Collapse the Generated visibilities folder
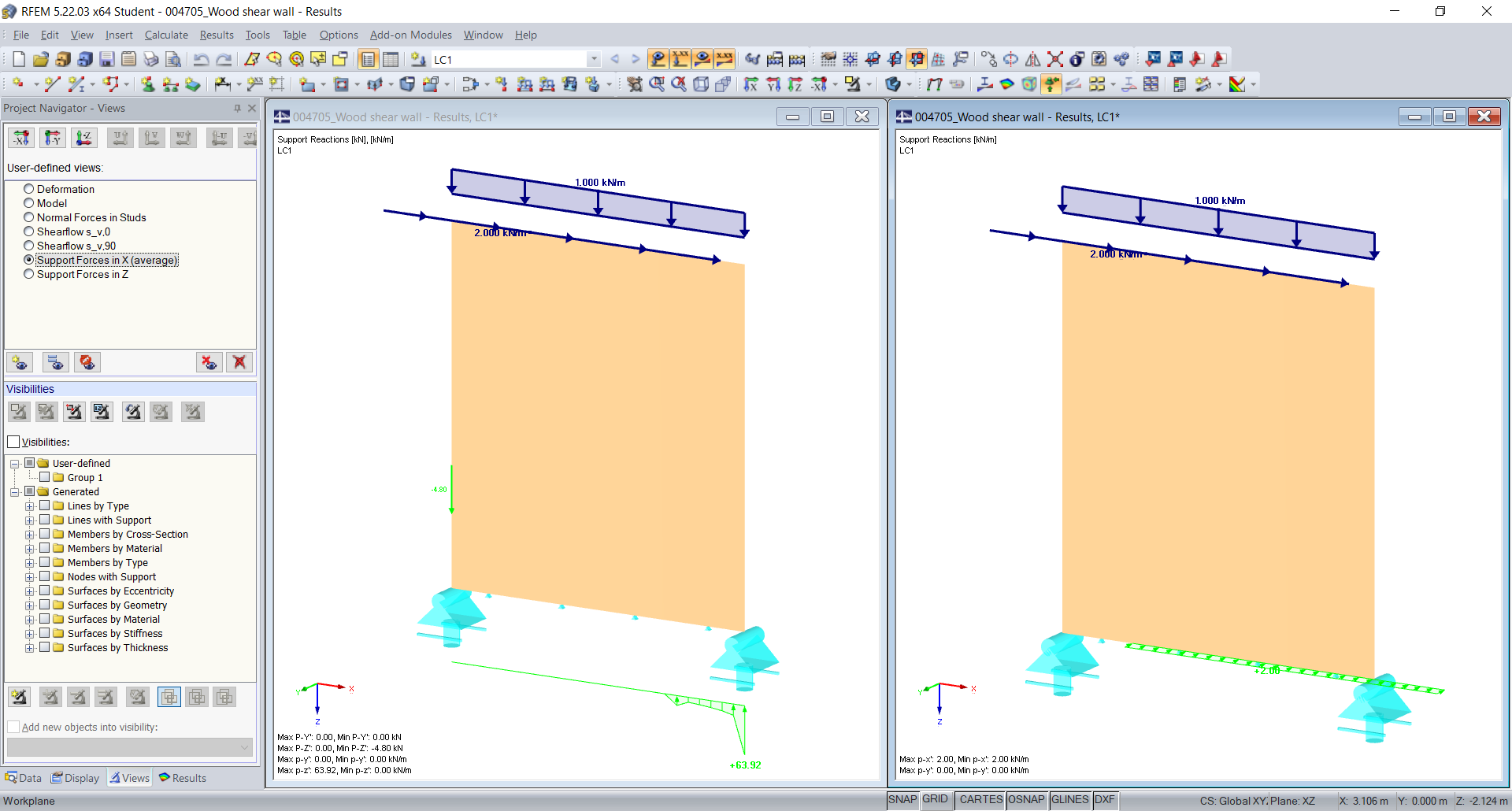This screenshot has height=811, width=1512. (14, 491)
